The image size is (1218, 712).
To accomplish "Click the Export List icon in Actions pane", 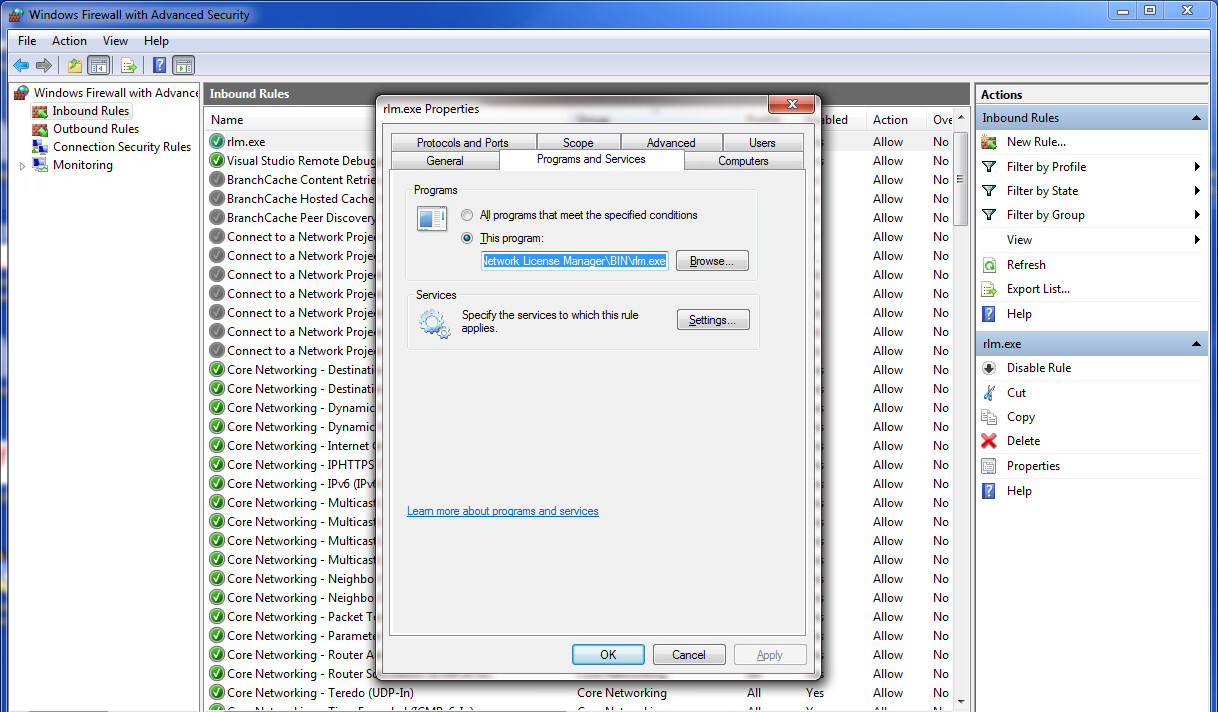I will click(989, 289).
